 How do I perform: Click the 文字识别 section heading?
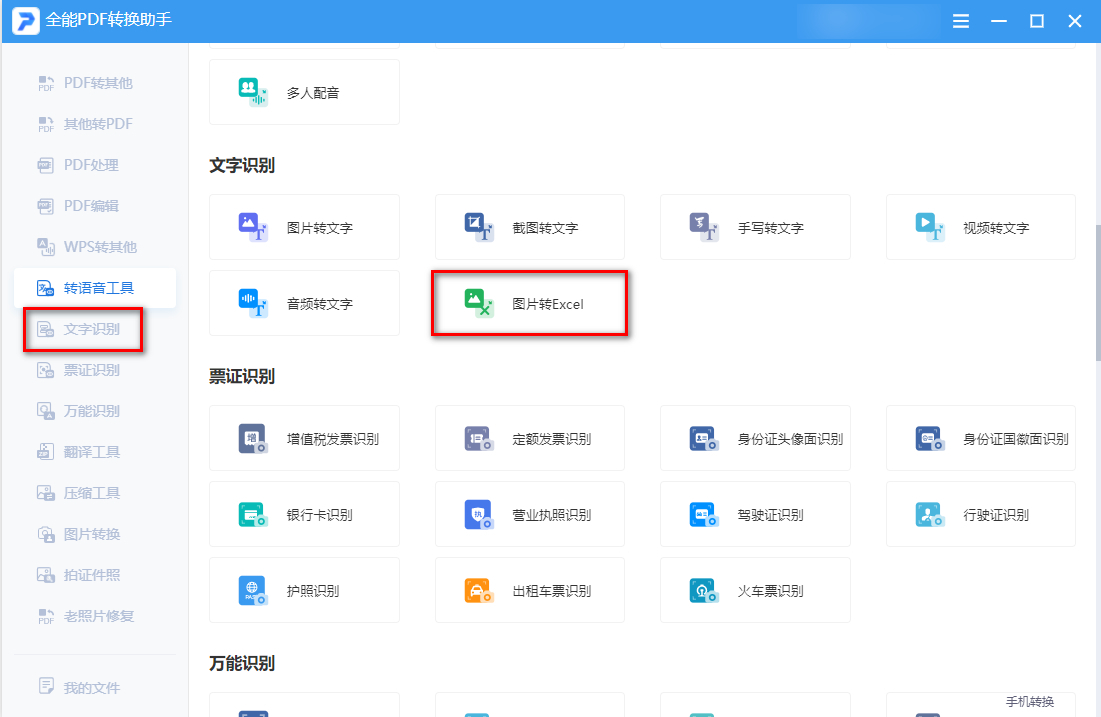pyautogui.click(x=242, y=166)
